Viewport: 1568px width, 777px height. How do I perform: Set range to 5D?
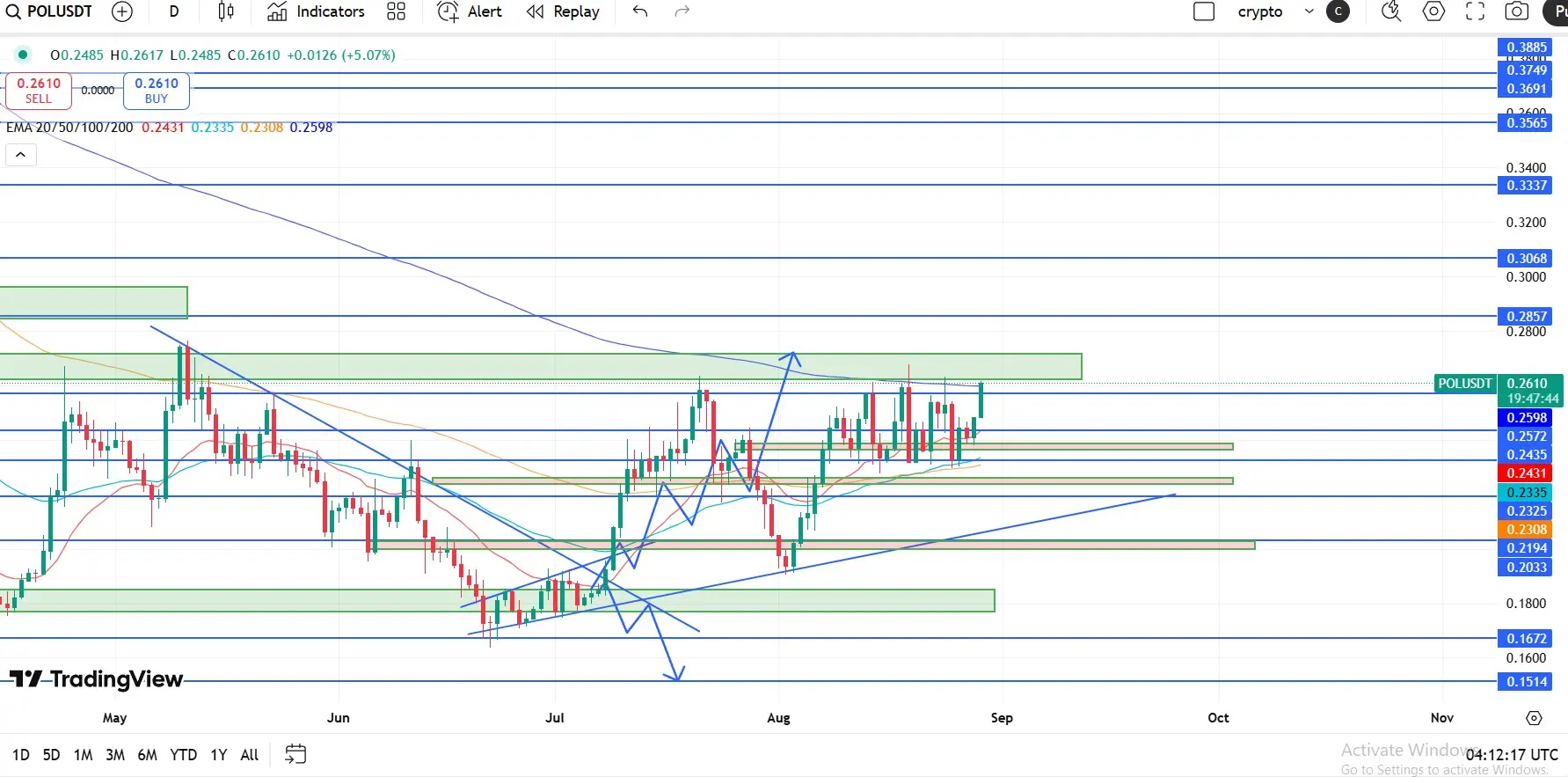pyautogui.click(x=52, y=755)
